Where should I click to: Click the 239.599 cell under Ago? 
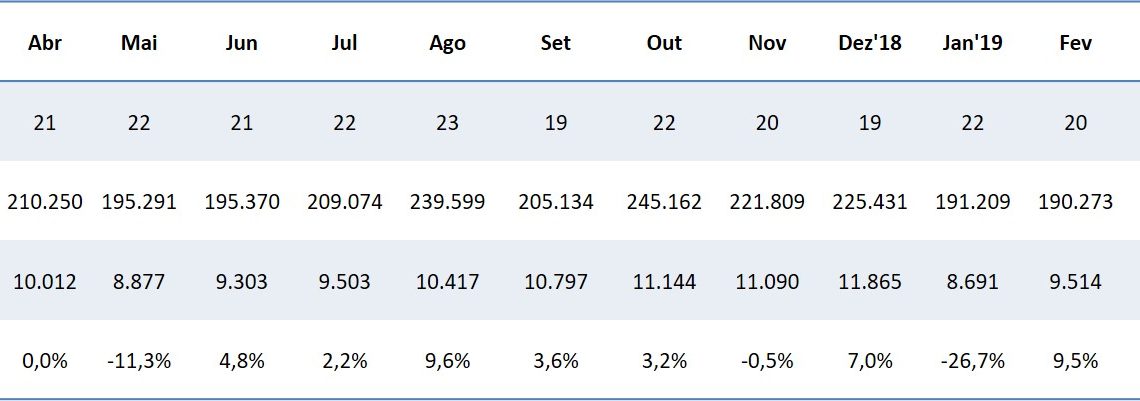pyautogui.click(x=447, y=202)
